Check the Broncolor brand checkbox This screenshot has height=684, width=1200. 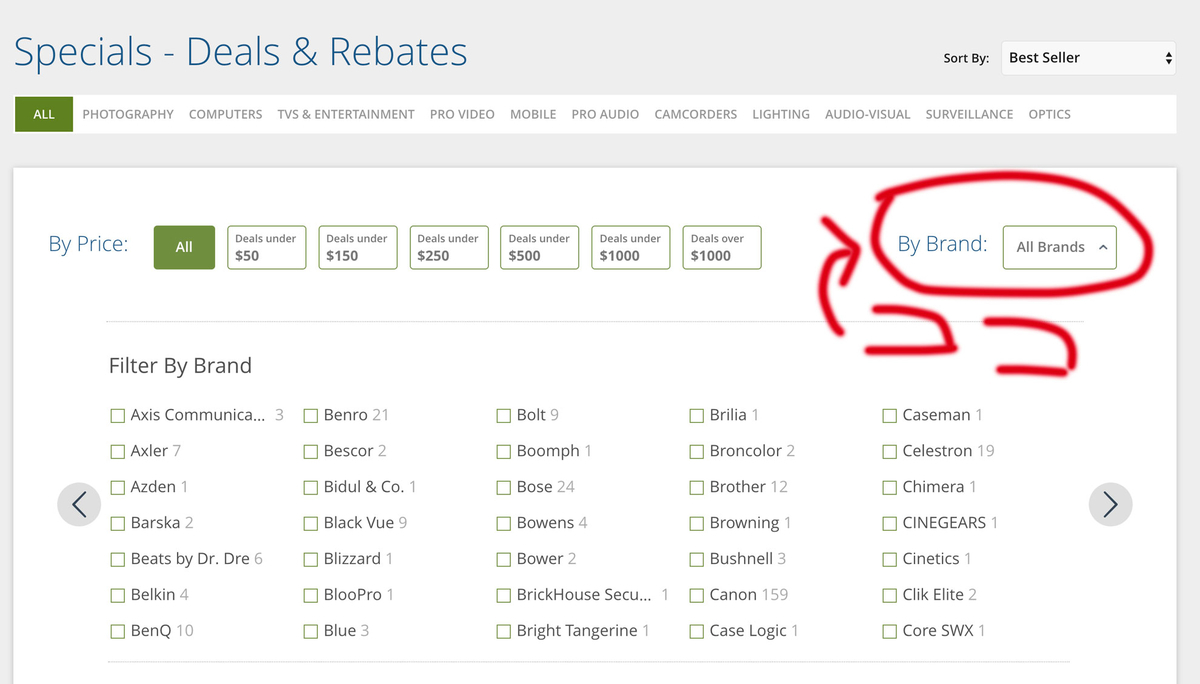point(697,451)
